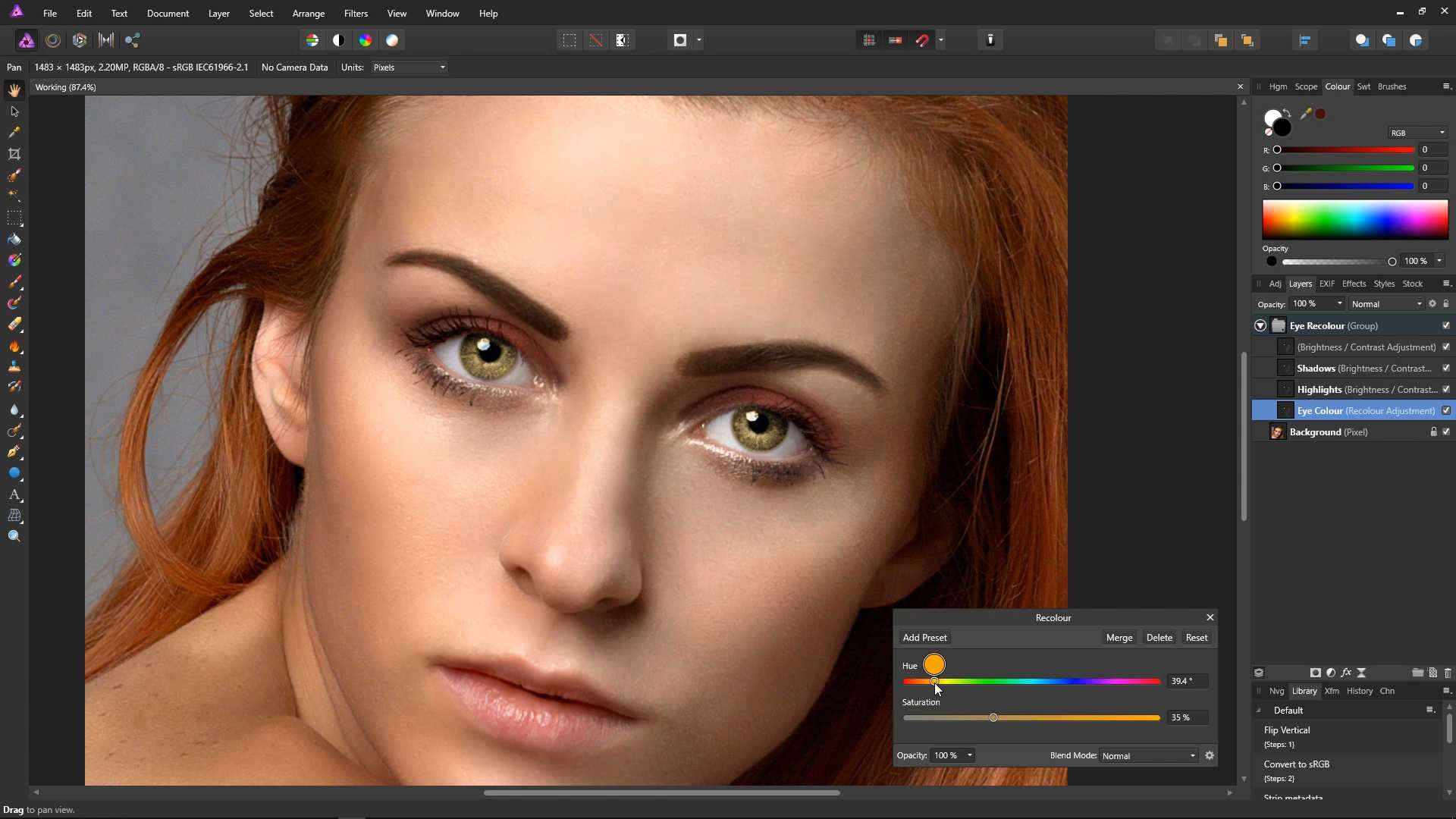The width and height of the screenshot is (1456, 819).
Task: Open the Filters menu
Action: pos(355,14)
